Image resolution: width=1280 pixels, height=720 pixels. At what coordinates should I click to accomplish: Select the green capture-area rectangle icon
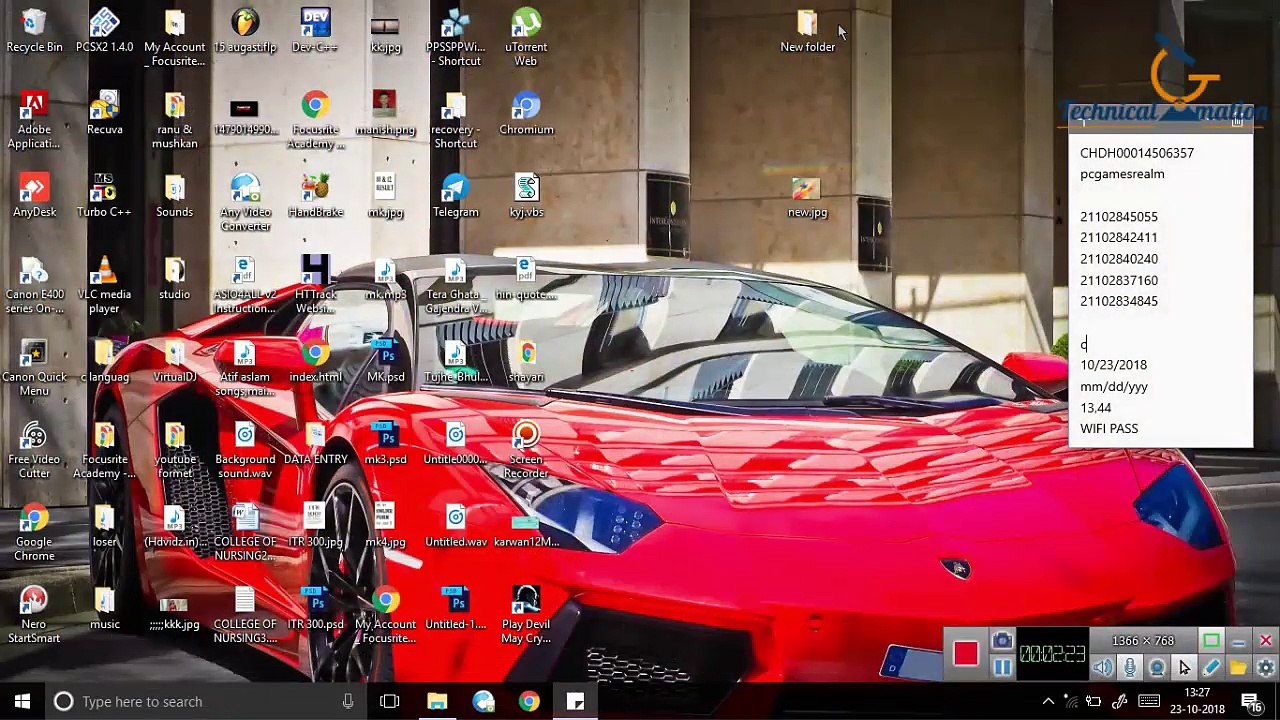(1211, 641)
